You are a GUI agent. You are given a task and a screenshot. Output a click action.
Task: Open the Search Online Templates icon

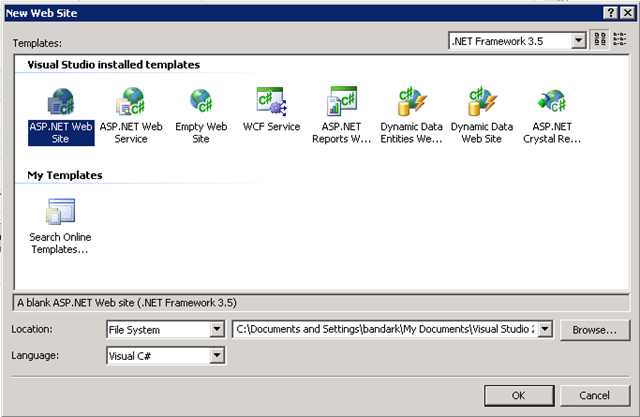(60, 211)
